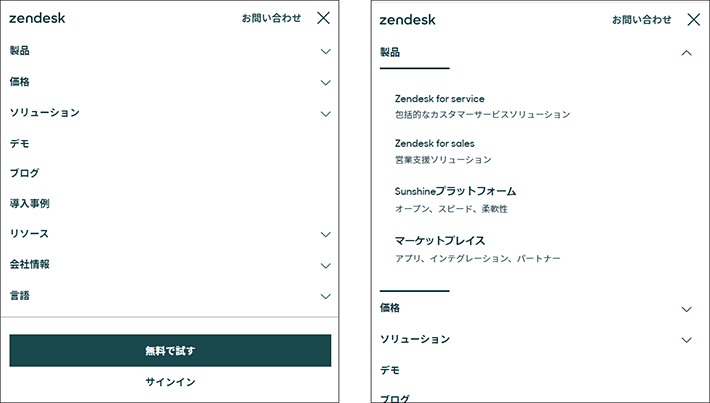Viewport: 710px width, 403px height.
Task: Click the サインイン link
Action: [170, 382]
